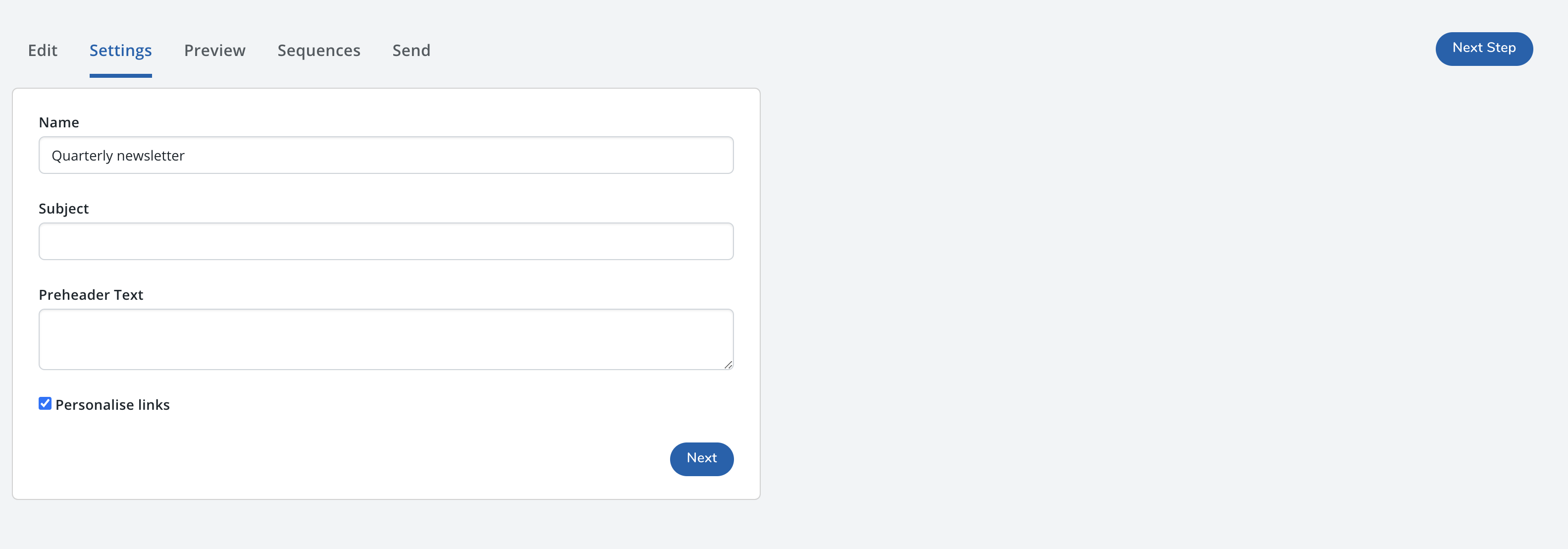Click the Preheader Text label
The height and width of the screenshot is (549, 1568).
point(91,295)
